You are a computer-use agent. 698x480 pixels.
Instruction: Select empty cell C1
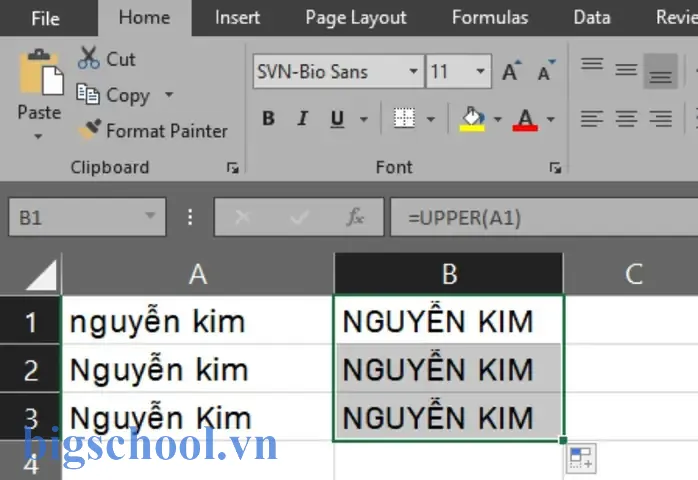pos(632,320)
